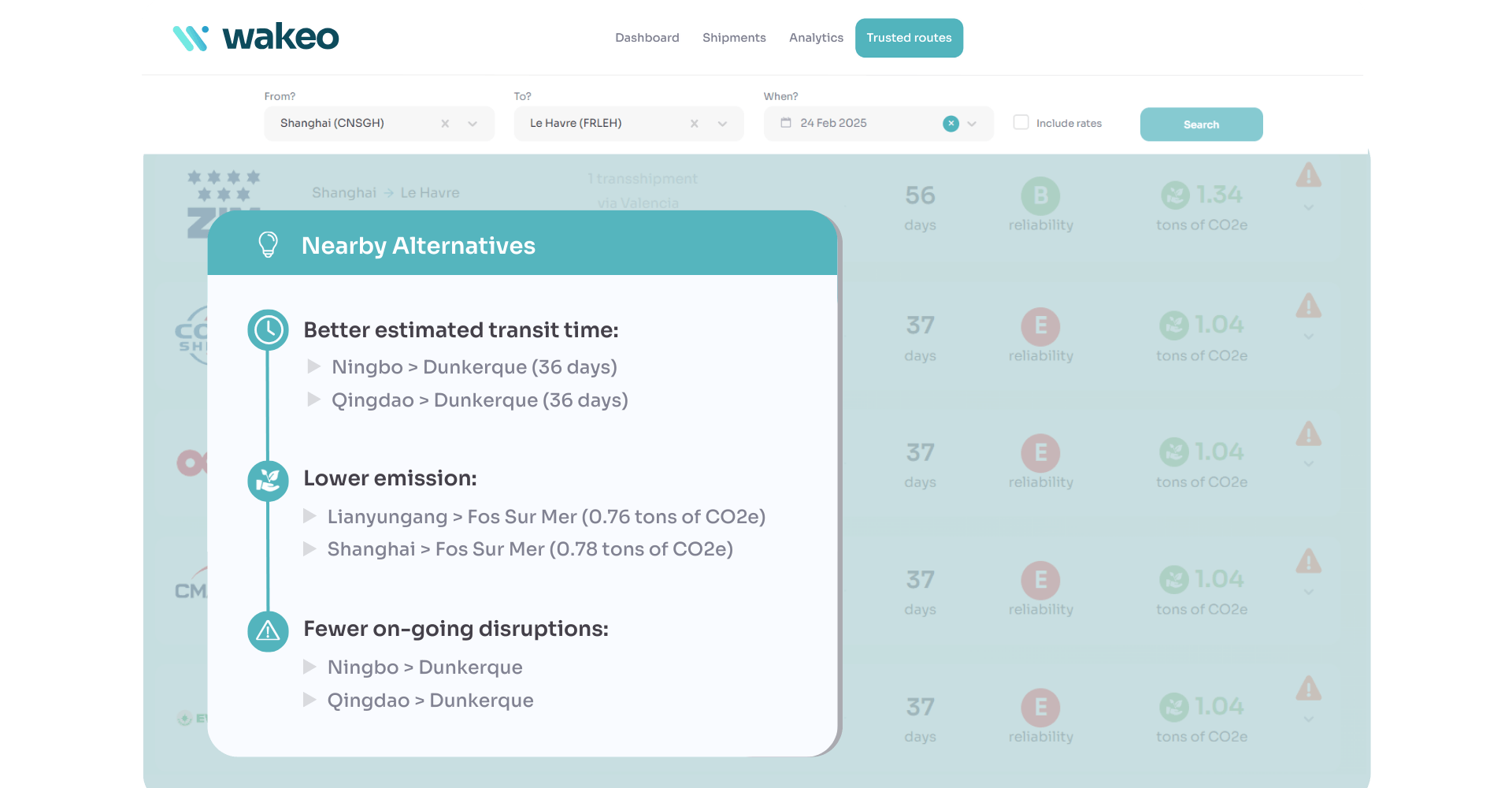Switch to the Shipments section
This screenshot has width=1512, height=788.
pyautogui.click(x=733, y=37)
